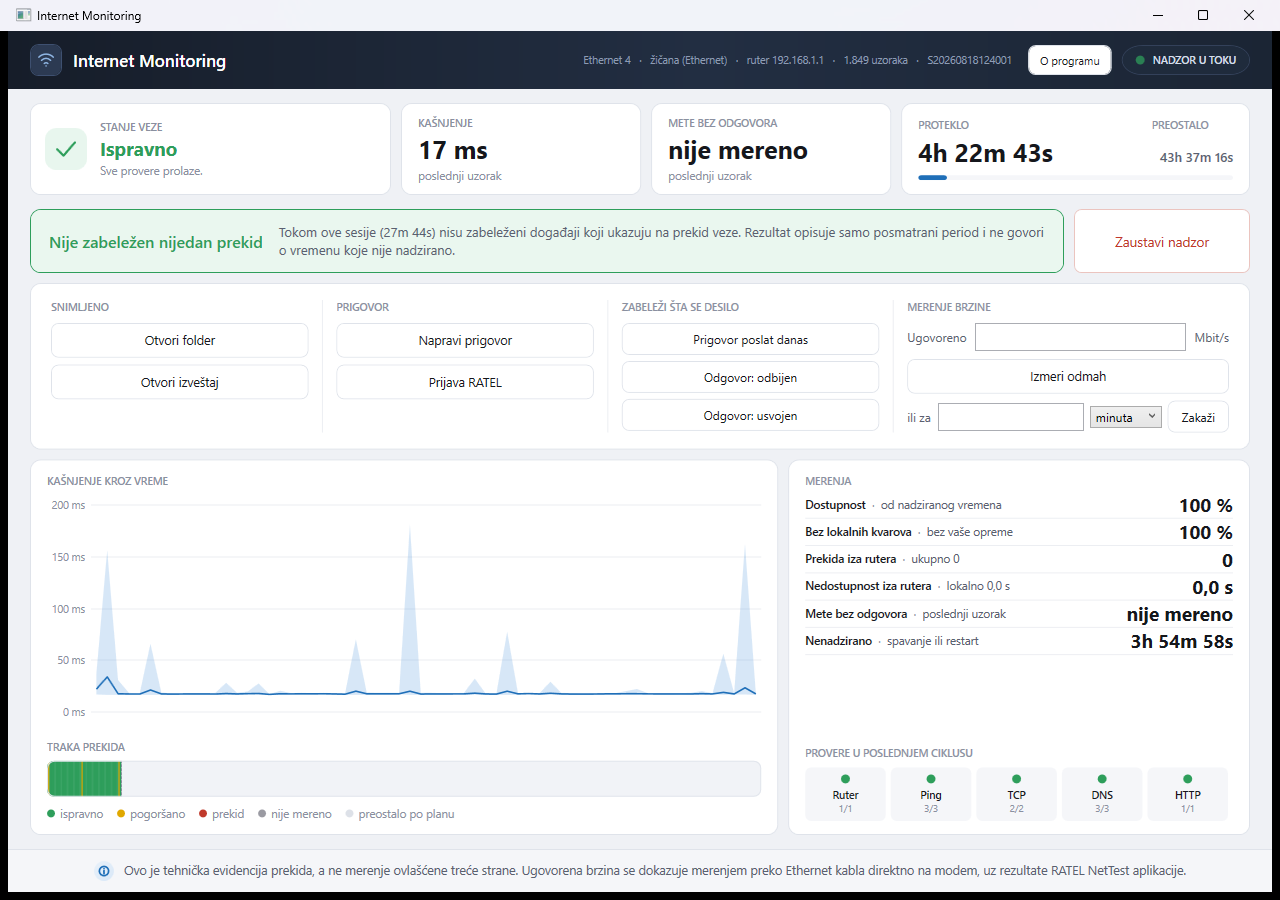Create a complaint with Napravi prigovor
This screenshot has height=900, width=1280.
[x=465, y=341]
